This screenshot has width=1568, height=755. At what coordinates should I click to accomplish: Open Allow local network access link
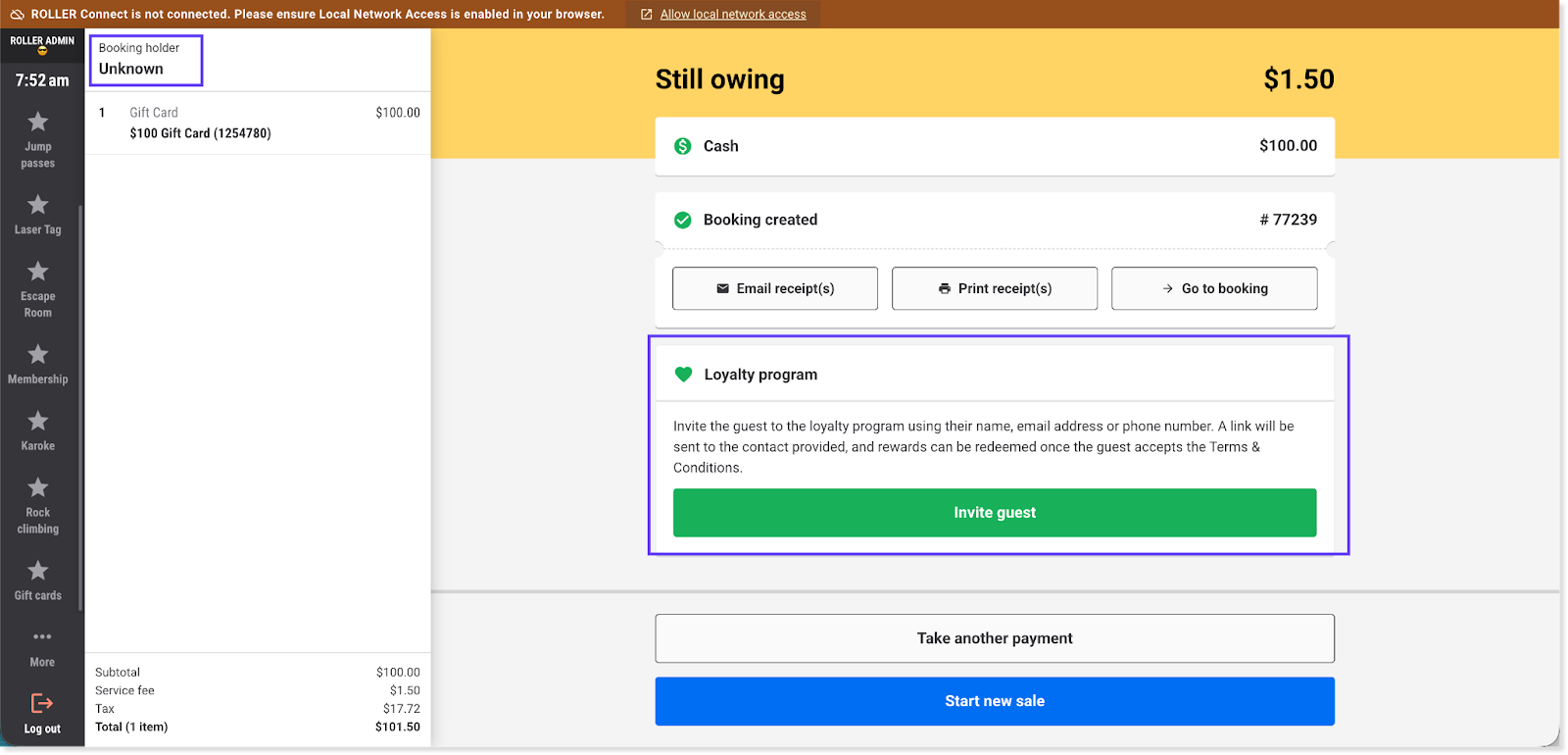(x=732, y=15)
